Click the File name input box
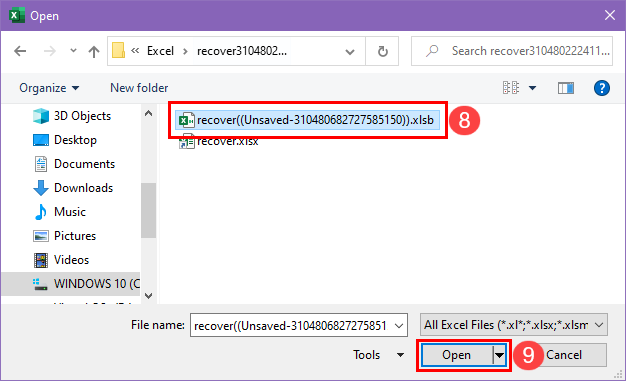 [x=291, y=325]
